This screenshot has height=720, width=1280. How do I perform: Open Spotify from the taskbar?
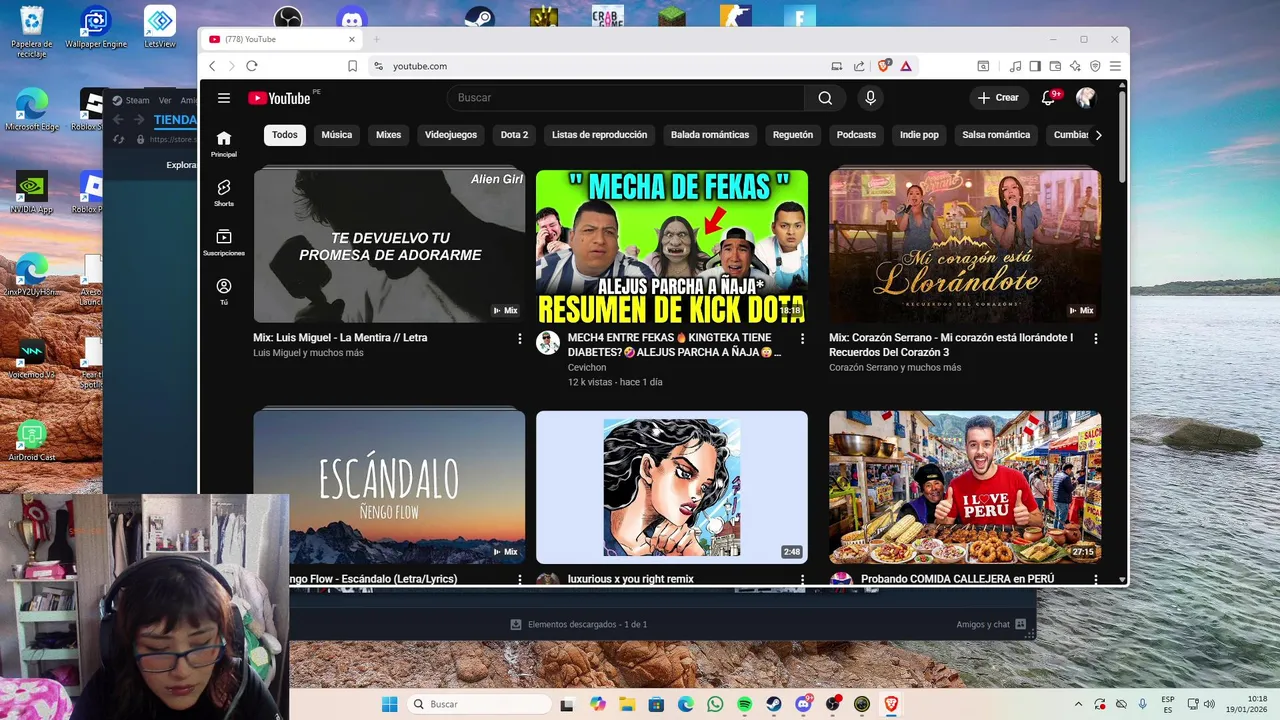745,704
